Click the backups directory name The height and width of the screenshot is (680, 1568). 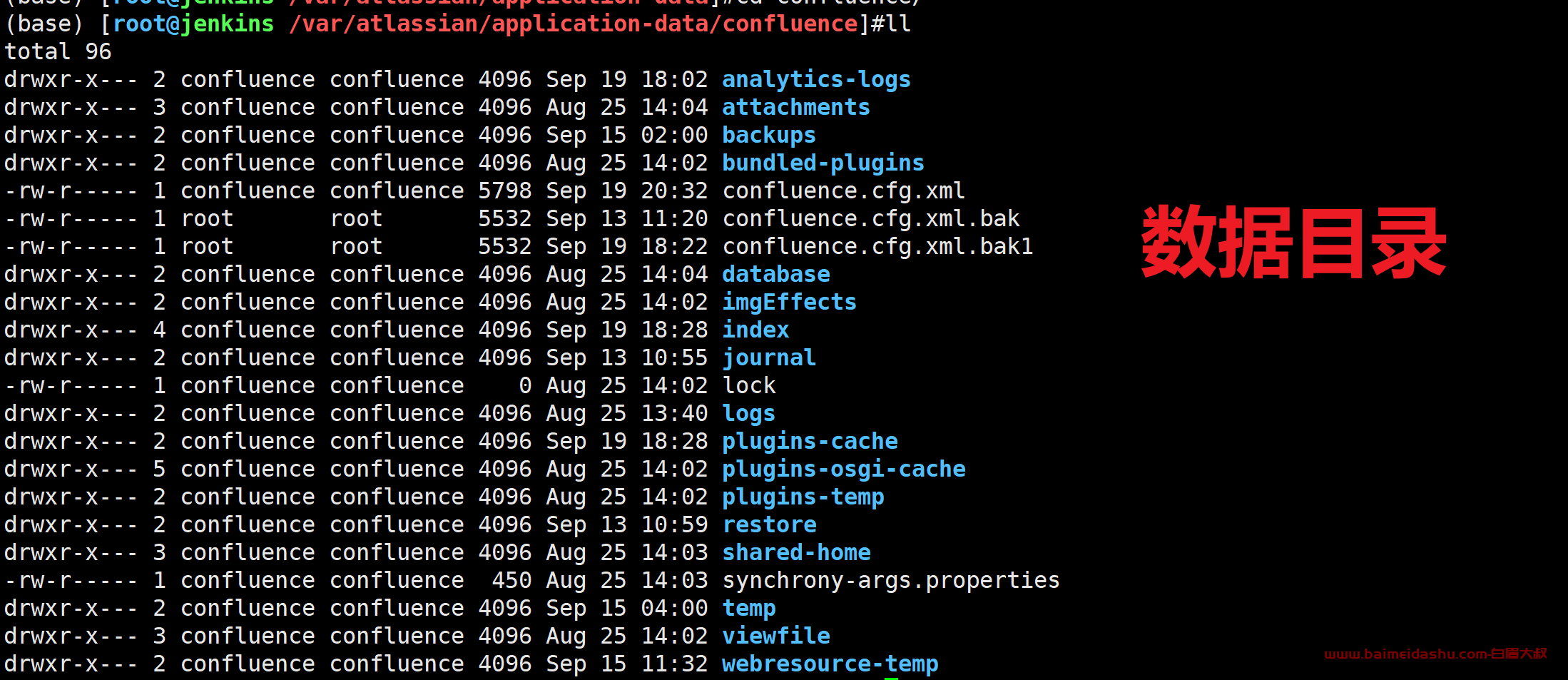(x=769, y=136)
